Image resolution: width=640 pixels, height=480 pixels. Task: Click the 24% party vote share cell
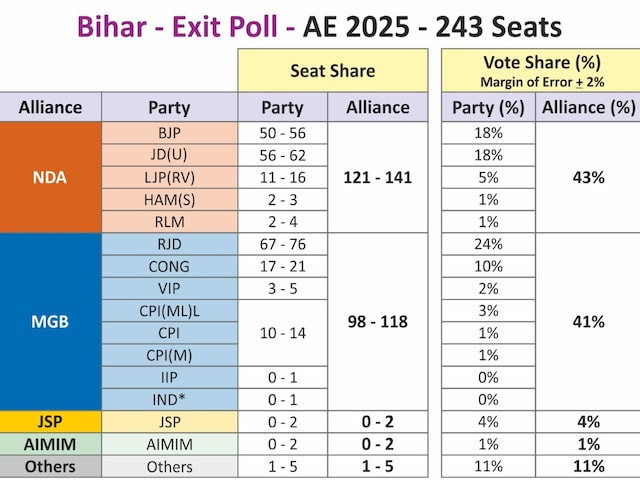coord(489,244)
